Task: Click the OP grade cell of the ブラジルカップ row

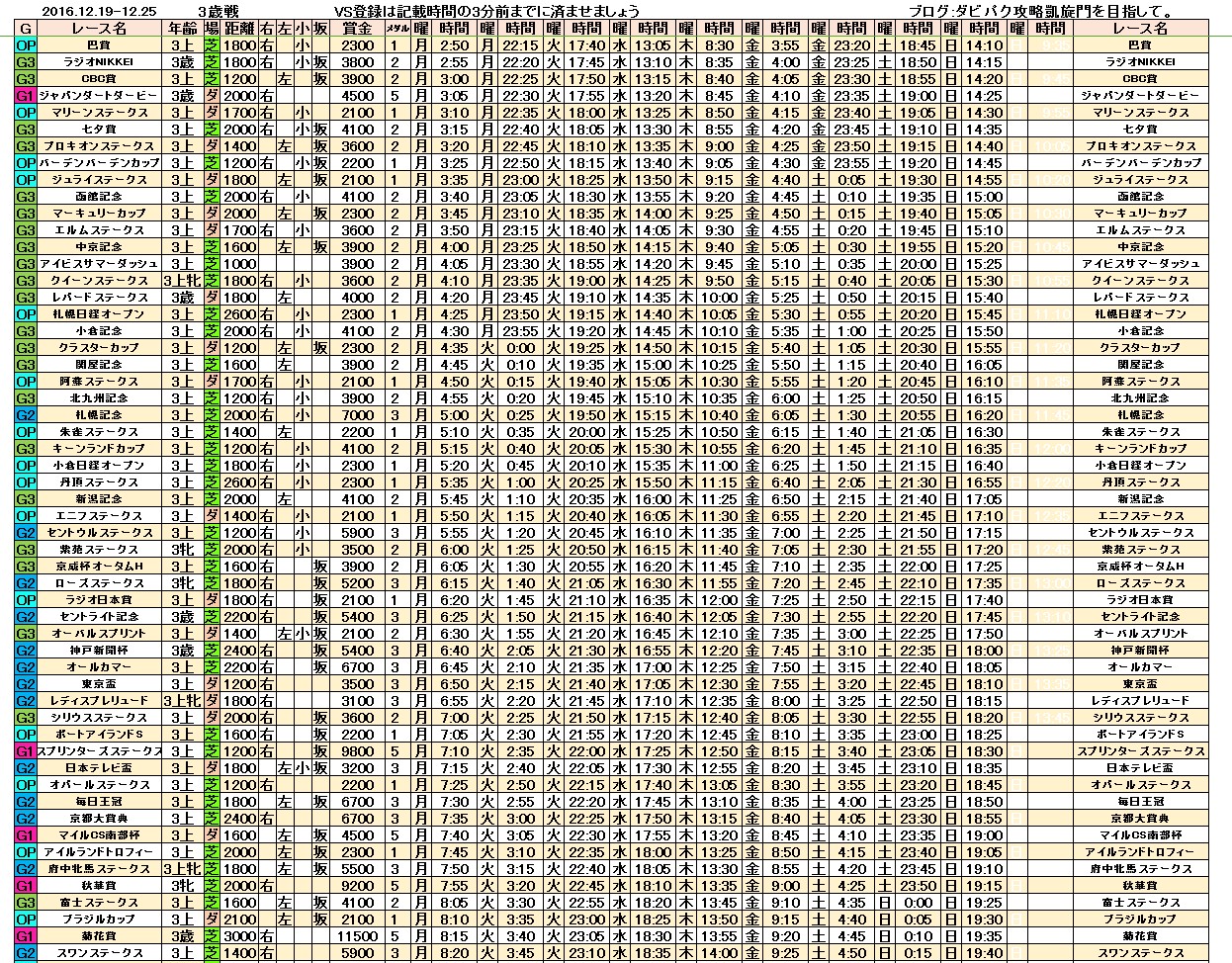Action: click(x=26, y=919)
